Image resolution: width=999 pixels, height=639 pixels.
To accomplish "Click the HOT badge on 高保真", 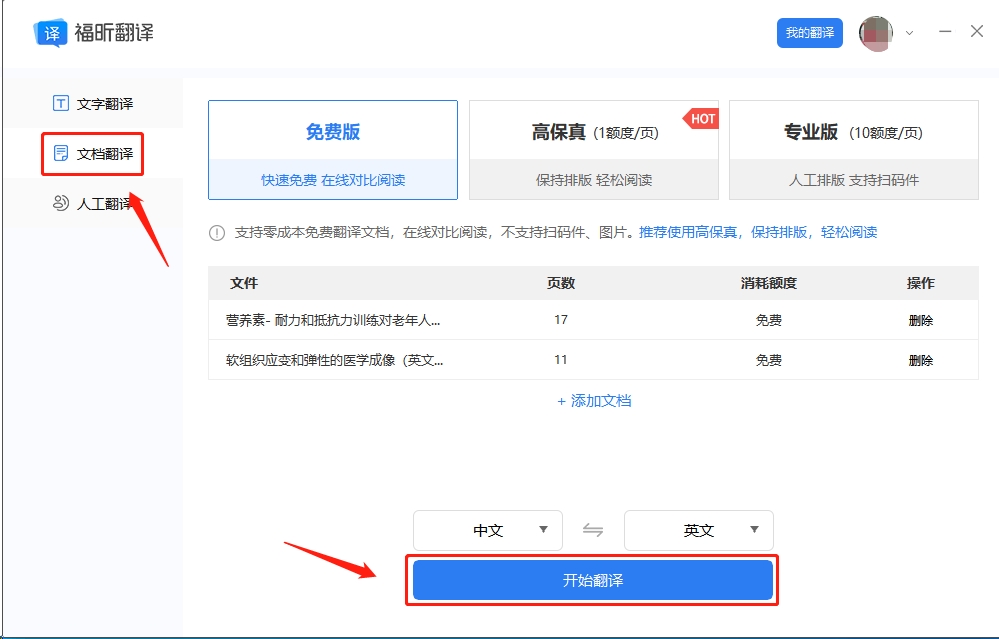I will tap(701, 118).
